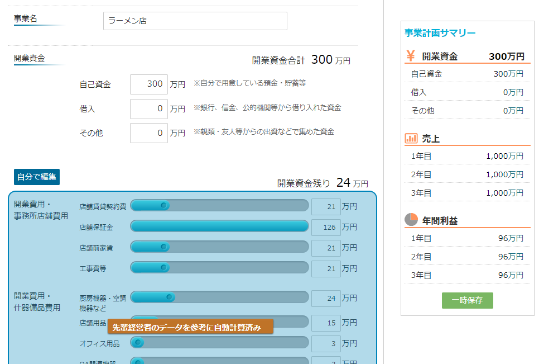Click the 事業名 input field with ラーメン店

point(195,21)
